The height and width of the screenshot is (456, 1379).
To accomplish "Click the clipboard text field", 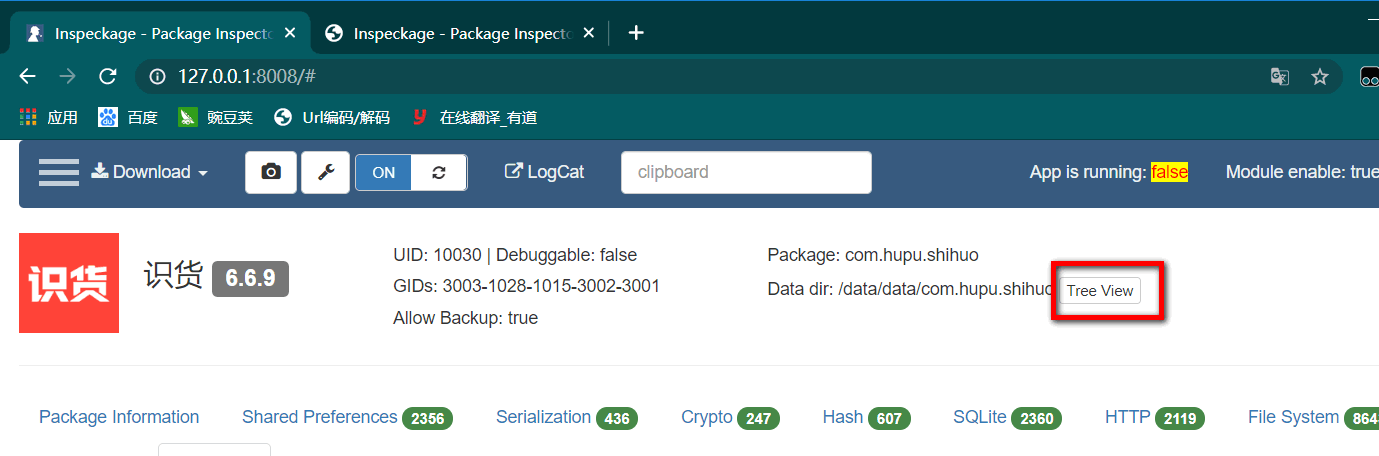I will point(746,172).
